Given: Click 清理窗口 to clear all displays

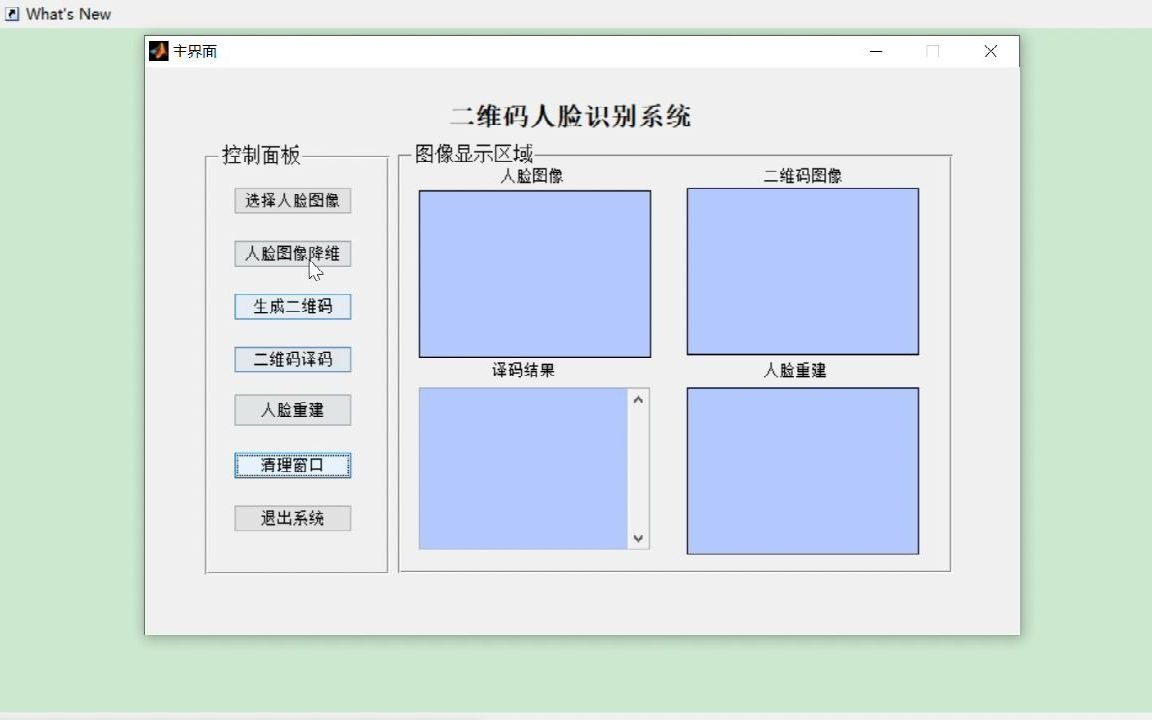Looking at the screenshot, I should (292, 465).
